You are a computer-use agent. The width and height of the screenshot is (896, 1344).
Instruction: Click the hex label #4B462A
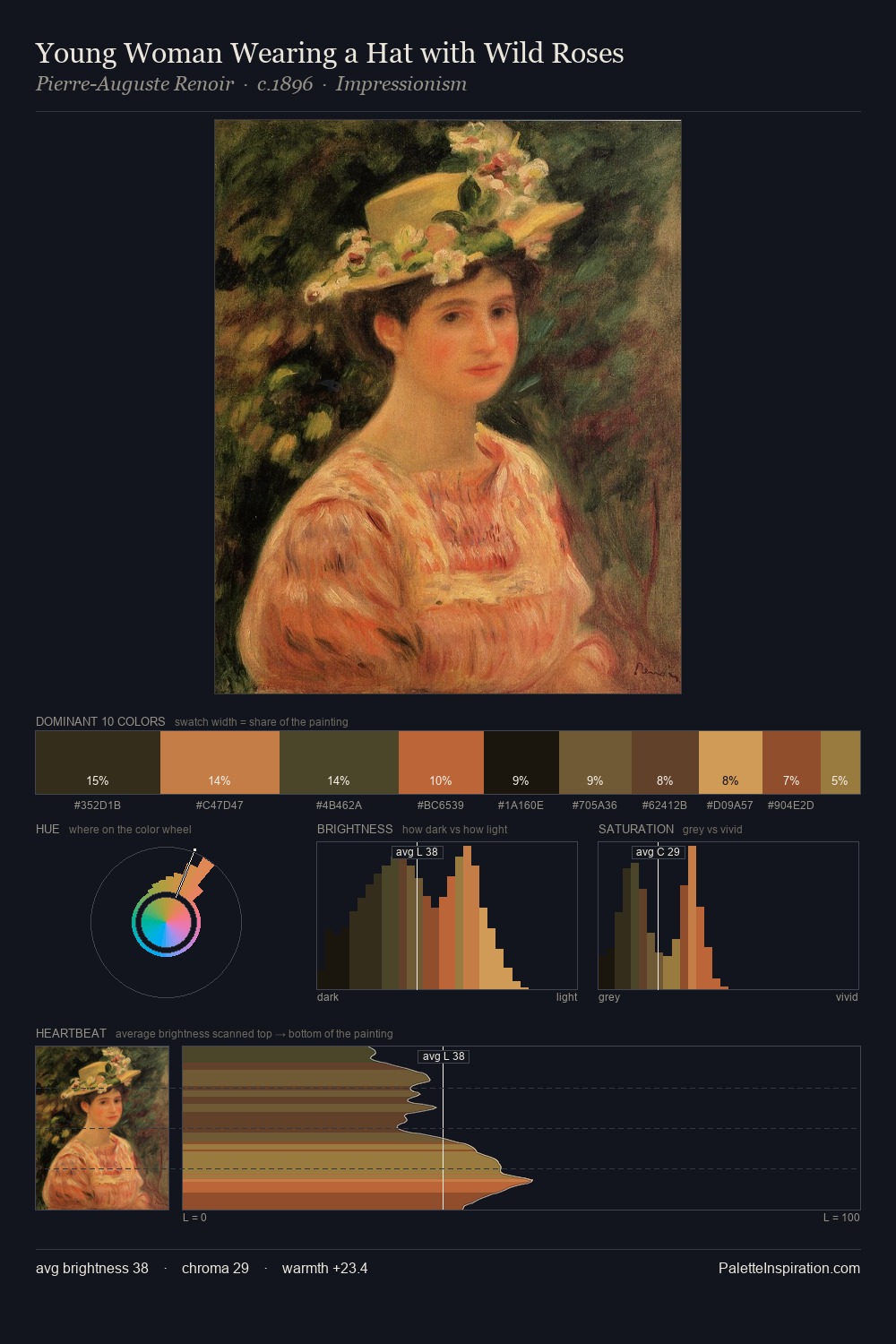[339, 806]
